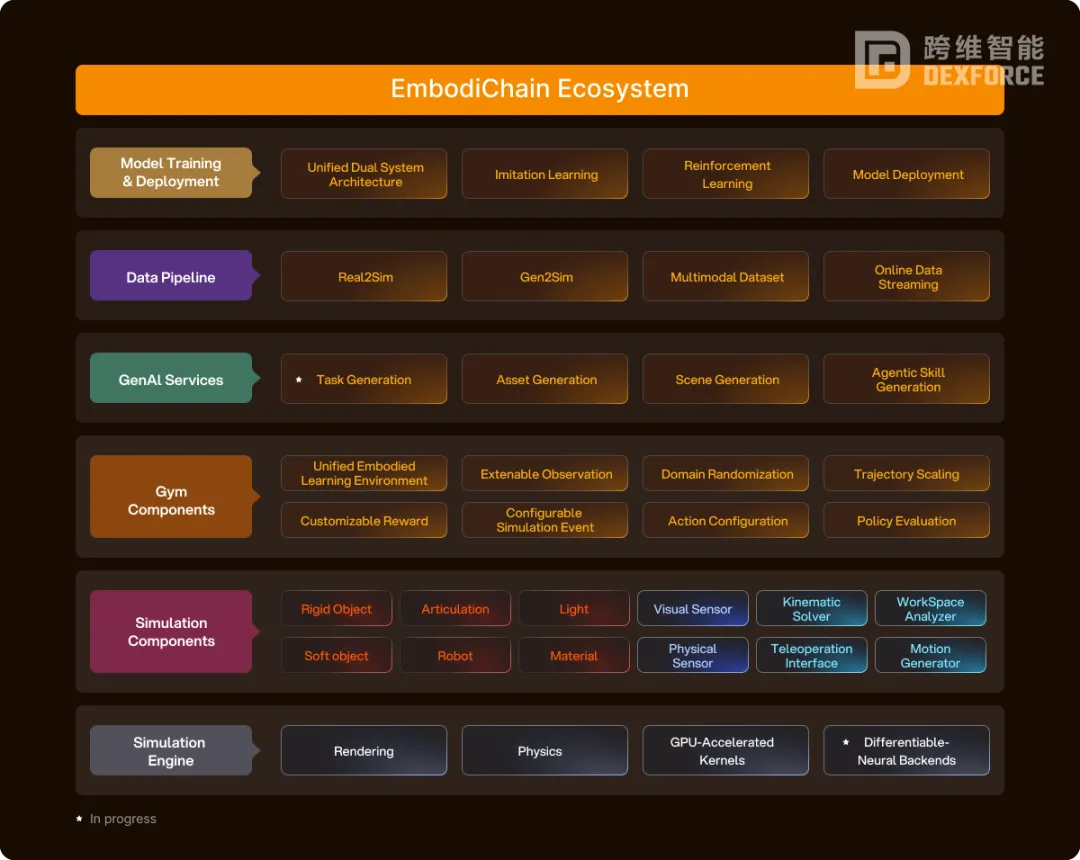The width and height of the screenshot is (1080, 860).
Task: Click the Motion Generator box
Action: pos(931,655)
